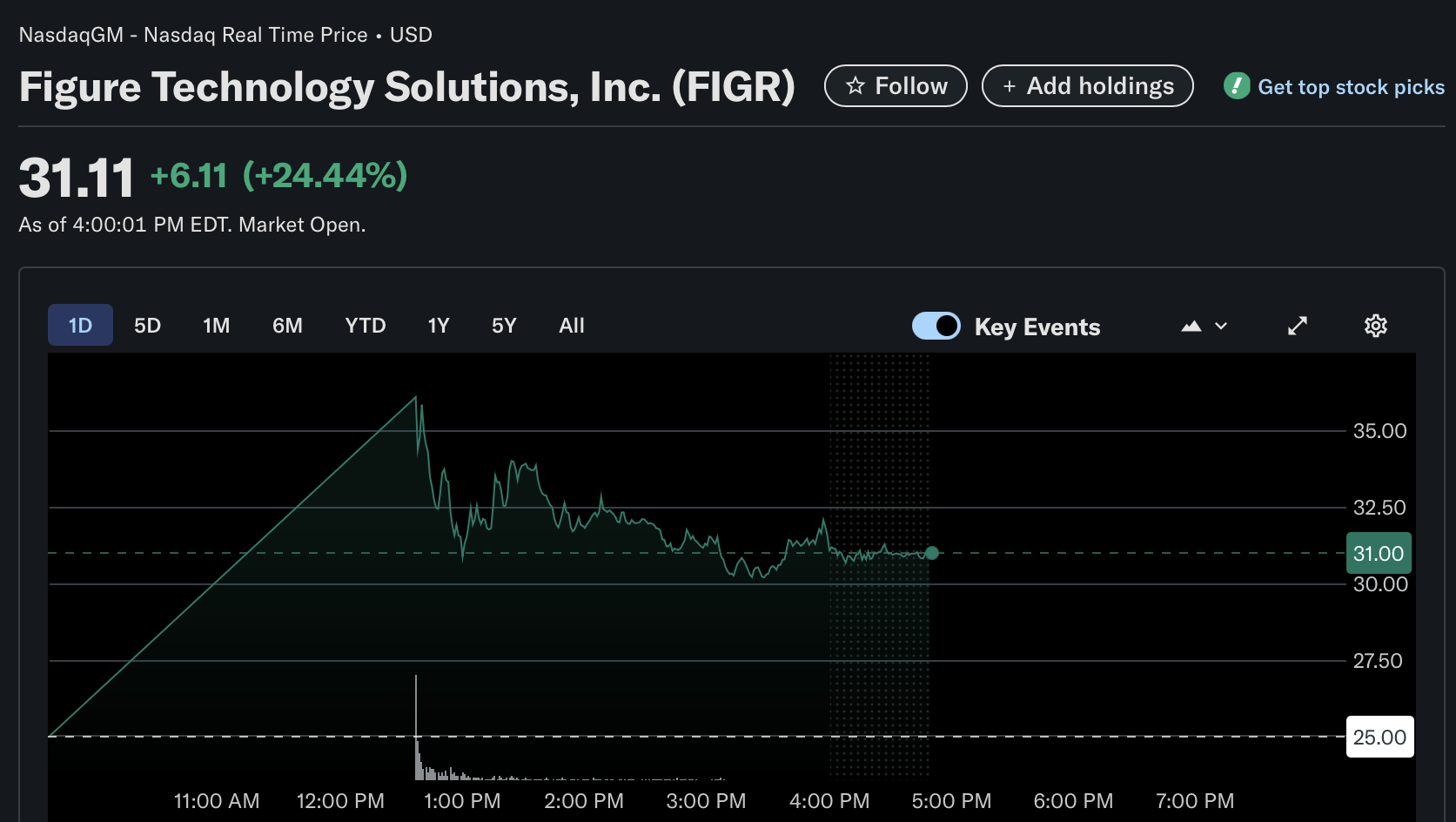
Task: Click the star icon in Follow button
Action: (x=855, y=86)
